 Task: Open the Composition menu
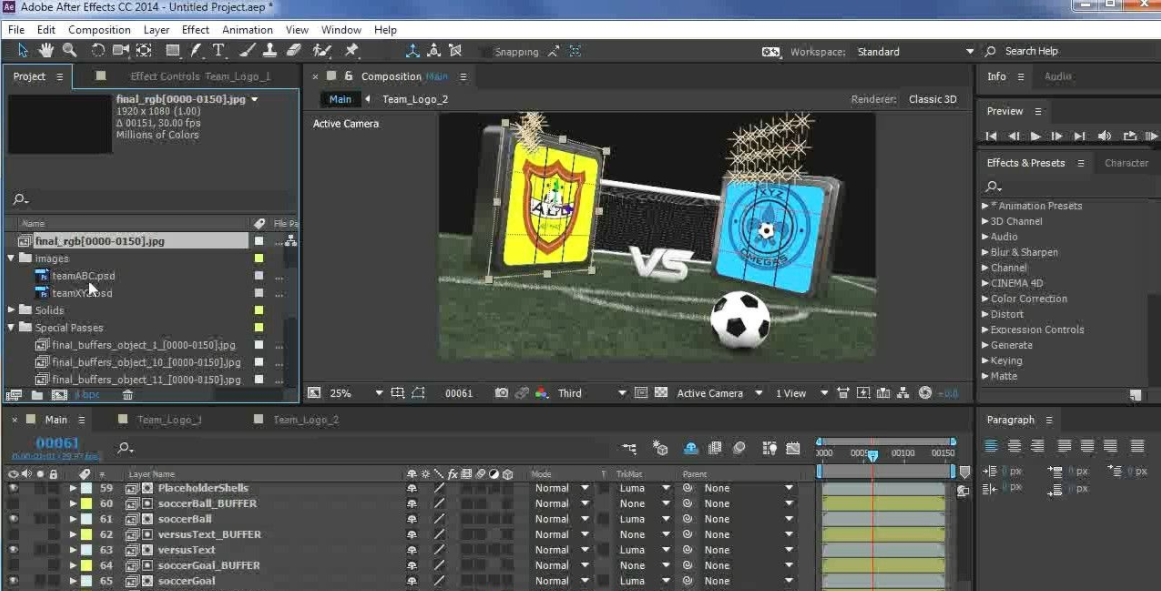coord(99,30)
